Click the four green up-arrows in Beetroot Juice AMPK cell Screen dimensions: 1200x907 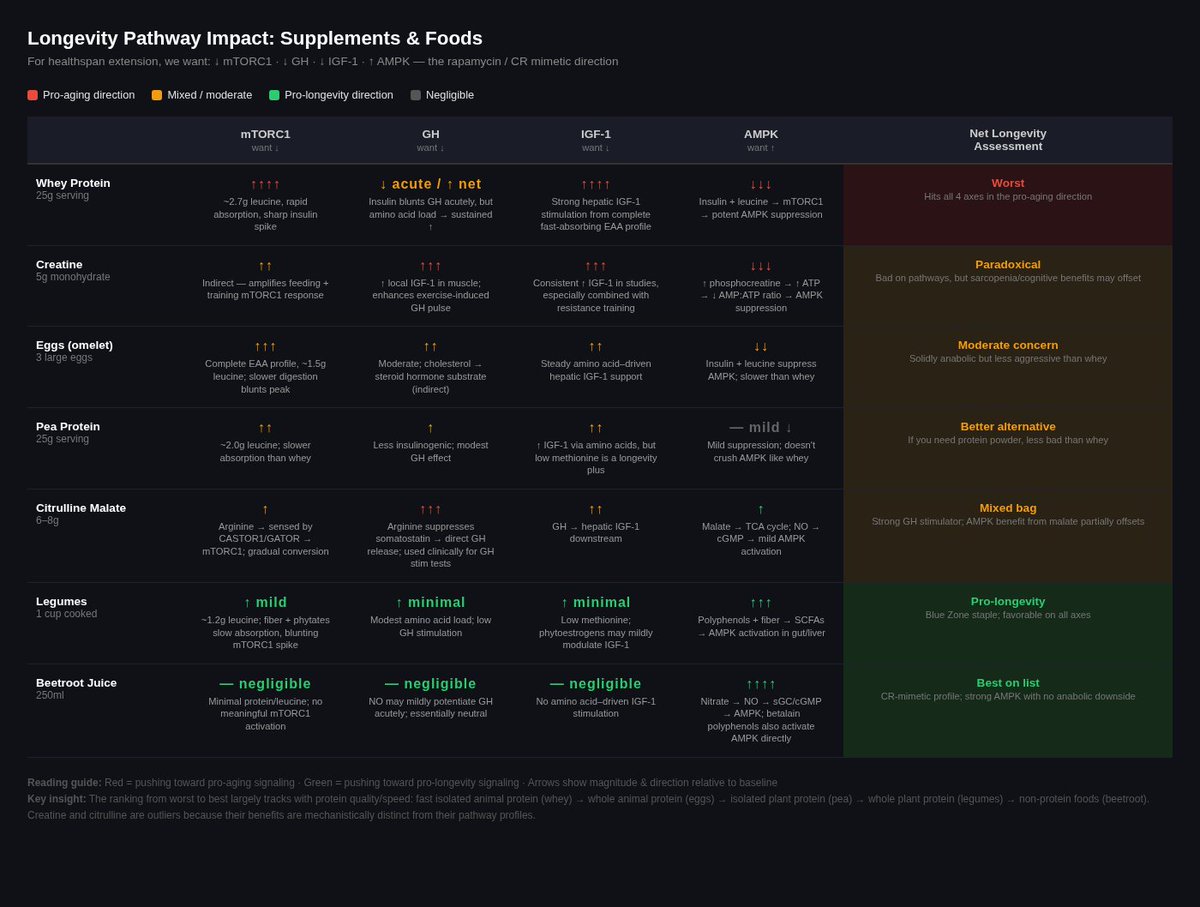761,684
